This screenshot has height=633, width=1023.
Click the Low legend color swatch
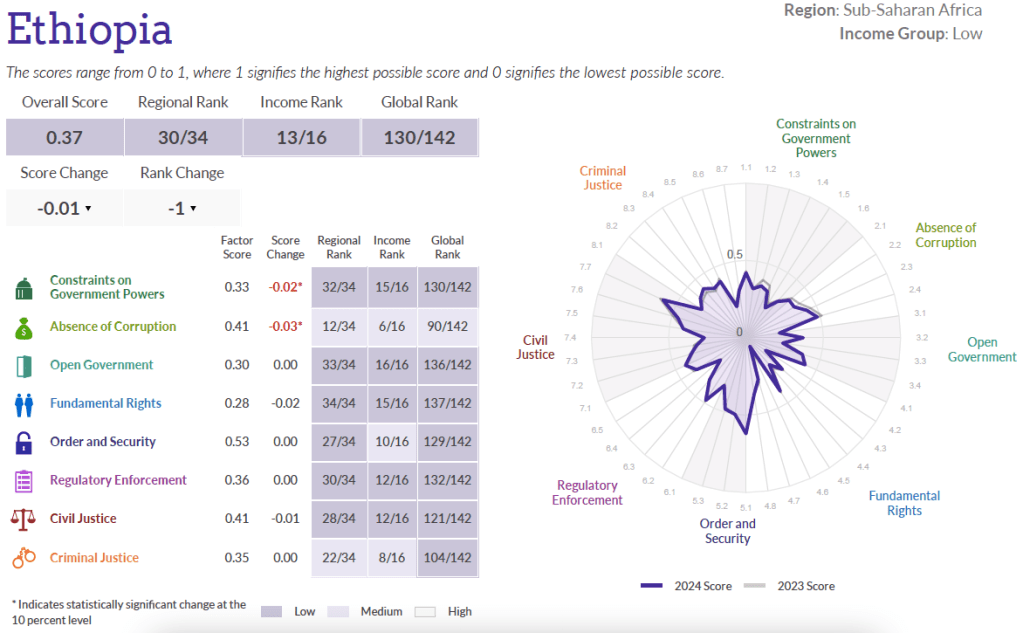[x=270, y=611]
